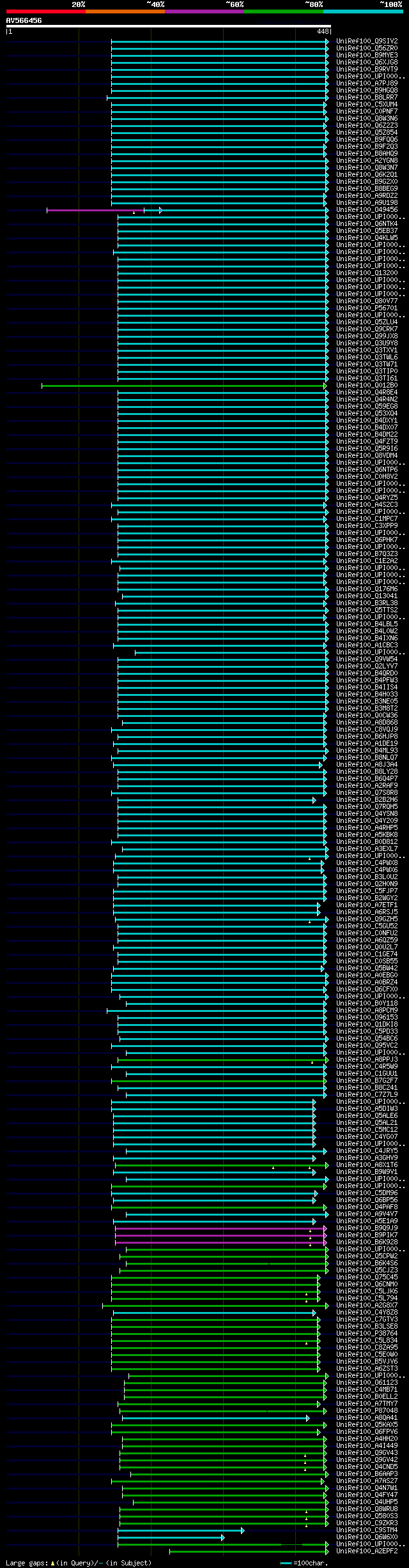Select label UniRef100_Q99JX8
This screenshot has width=409, height=1568.
coord(367,336)
